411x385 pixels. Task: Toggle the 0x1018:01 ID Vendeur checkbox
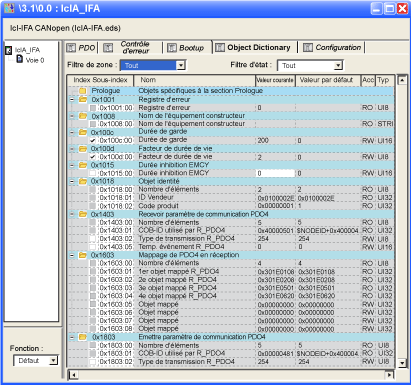coord(93,198)
